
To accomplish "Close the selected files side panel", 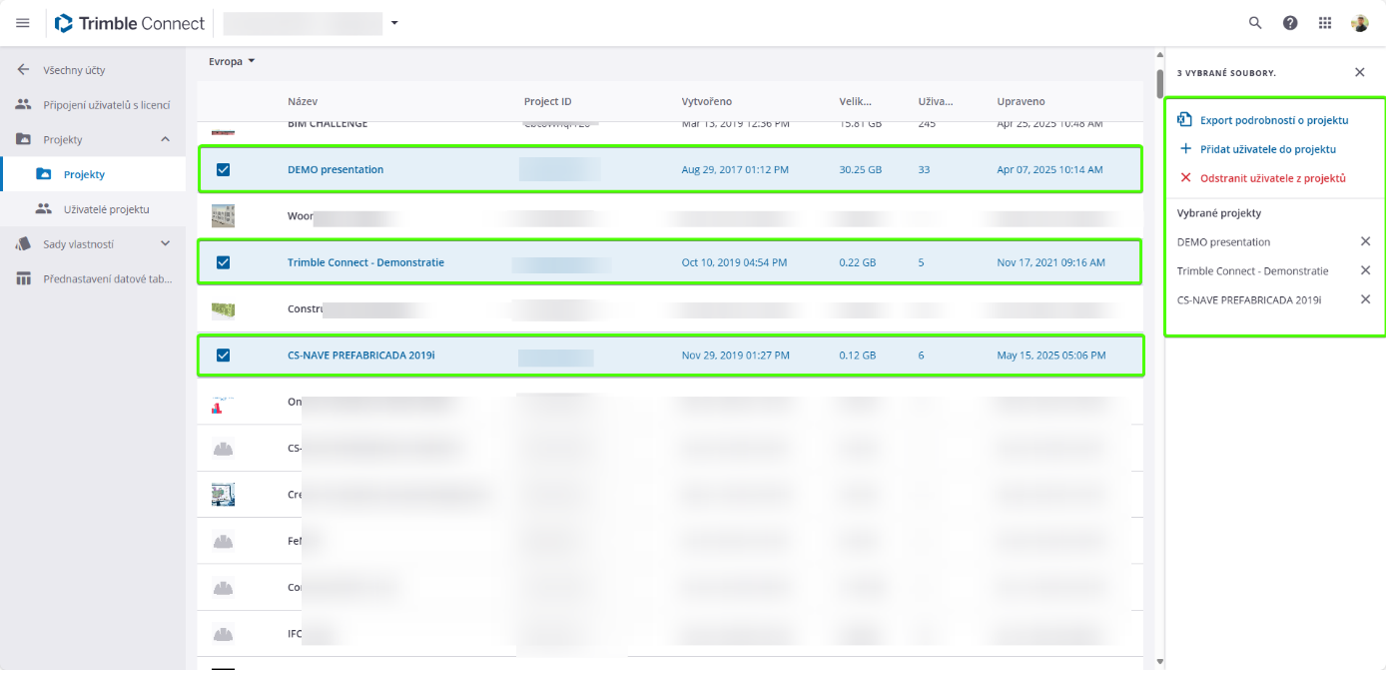I will [1359, 72].
